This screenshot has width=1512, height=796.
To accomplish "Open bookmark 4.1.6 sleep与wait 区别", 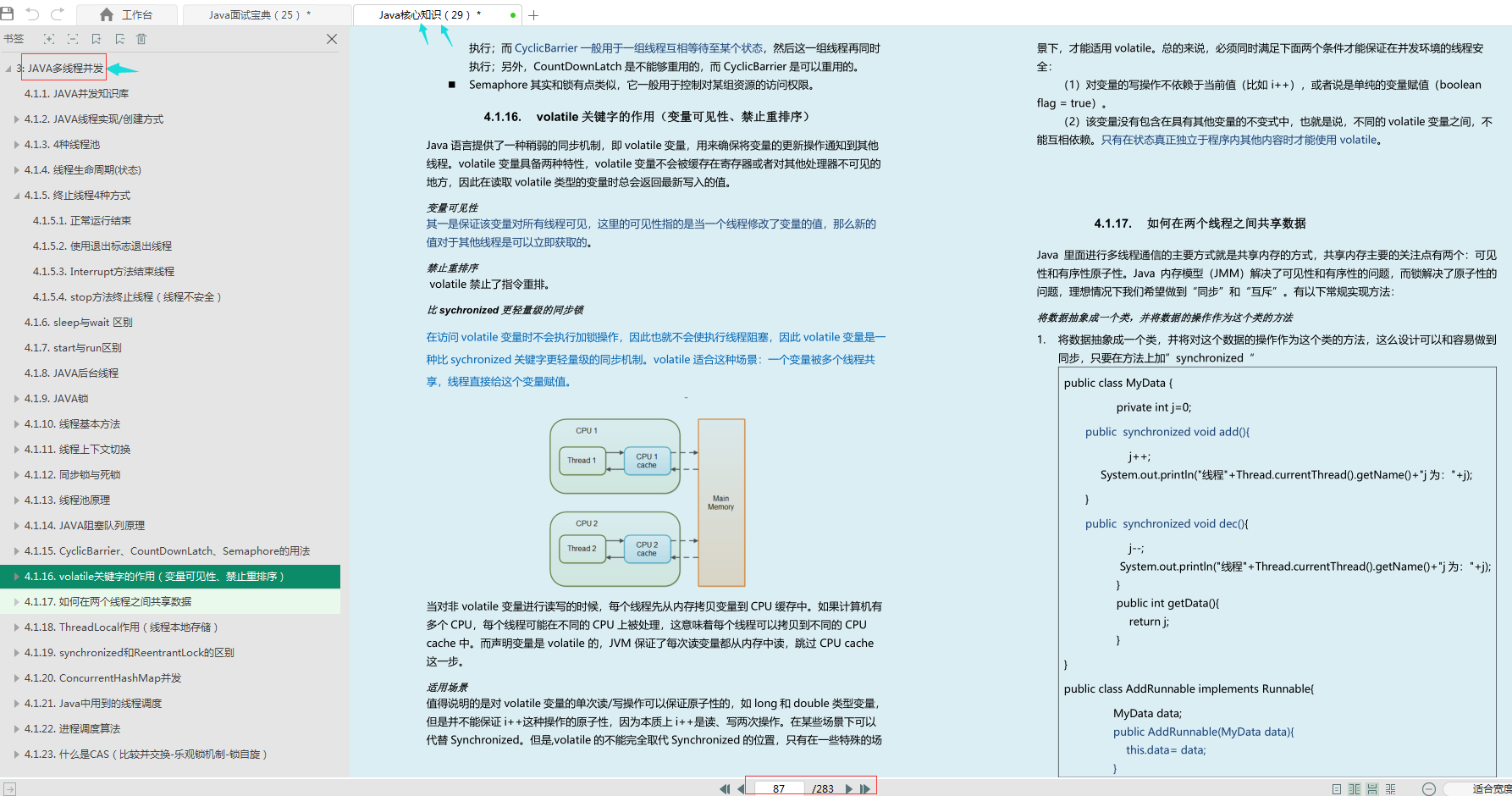I will tap(78, 323).
